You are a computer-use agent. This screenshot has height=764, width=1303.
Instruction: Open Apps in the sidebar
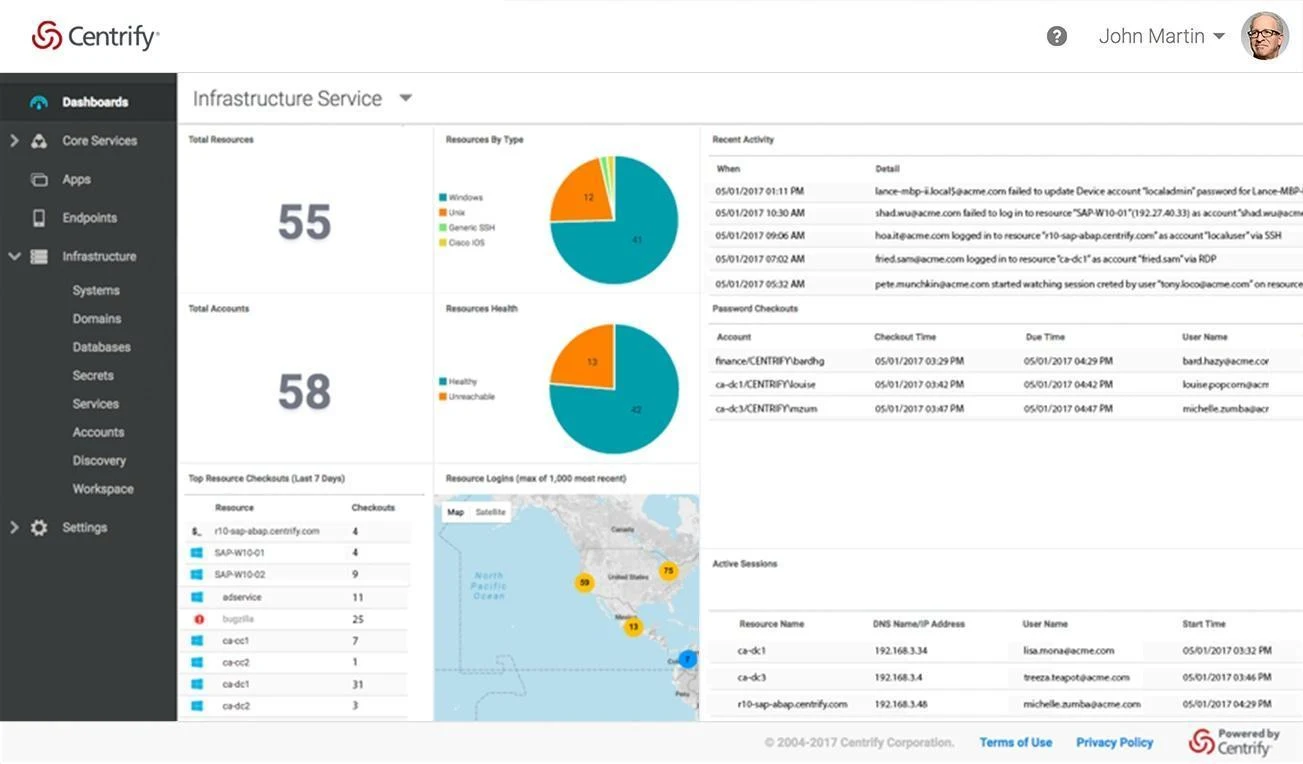point(77,180)
